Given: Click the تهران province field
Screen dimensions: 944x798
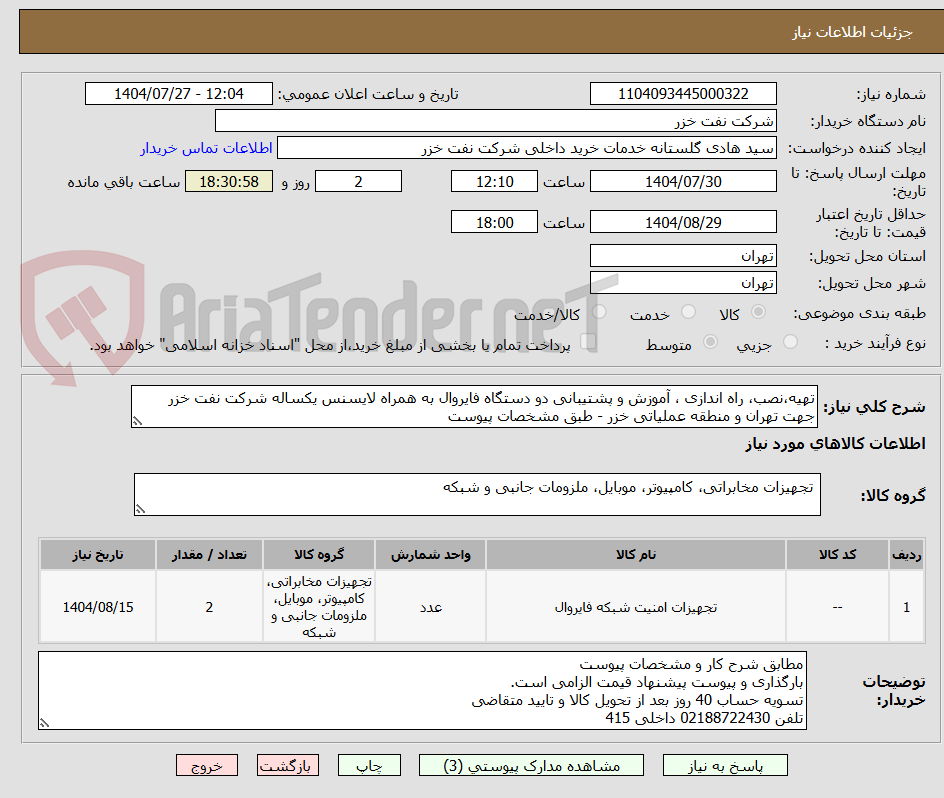Looking at the screenshot, I should (683, 255).
